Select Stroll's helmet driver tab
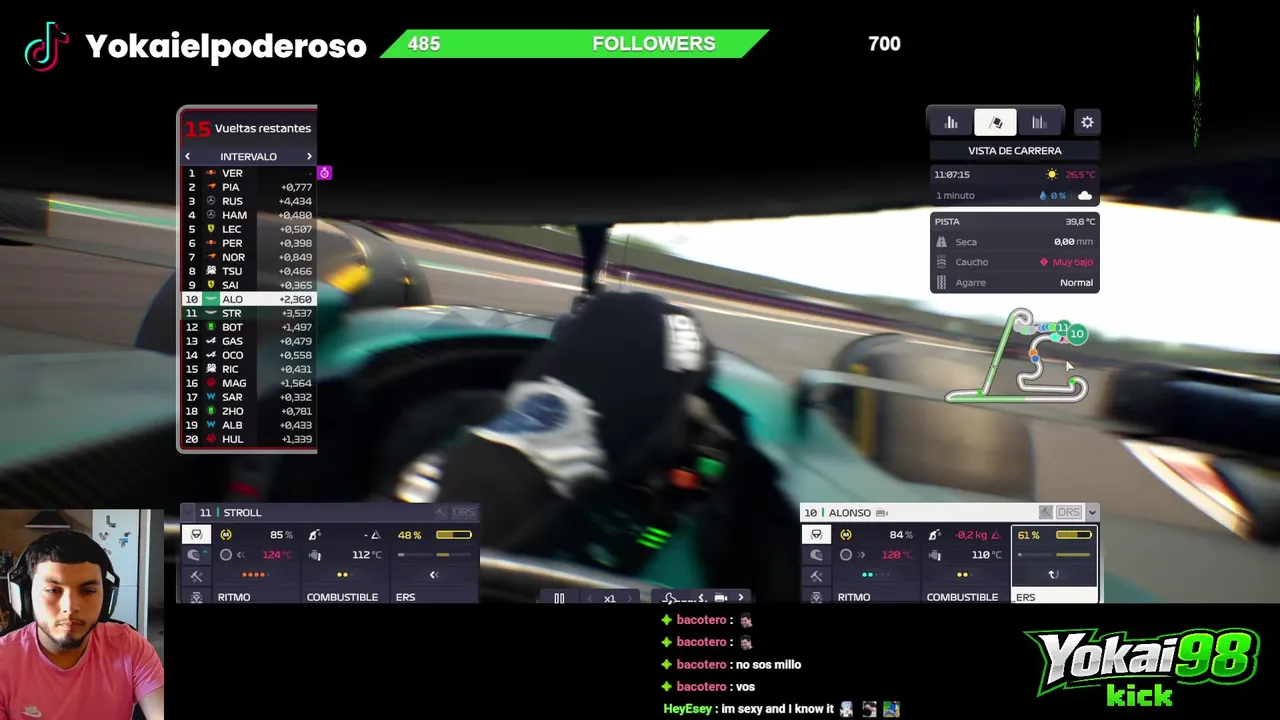Image resolution: width=1280 pixels, height=720 pixels. (194, 555)
